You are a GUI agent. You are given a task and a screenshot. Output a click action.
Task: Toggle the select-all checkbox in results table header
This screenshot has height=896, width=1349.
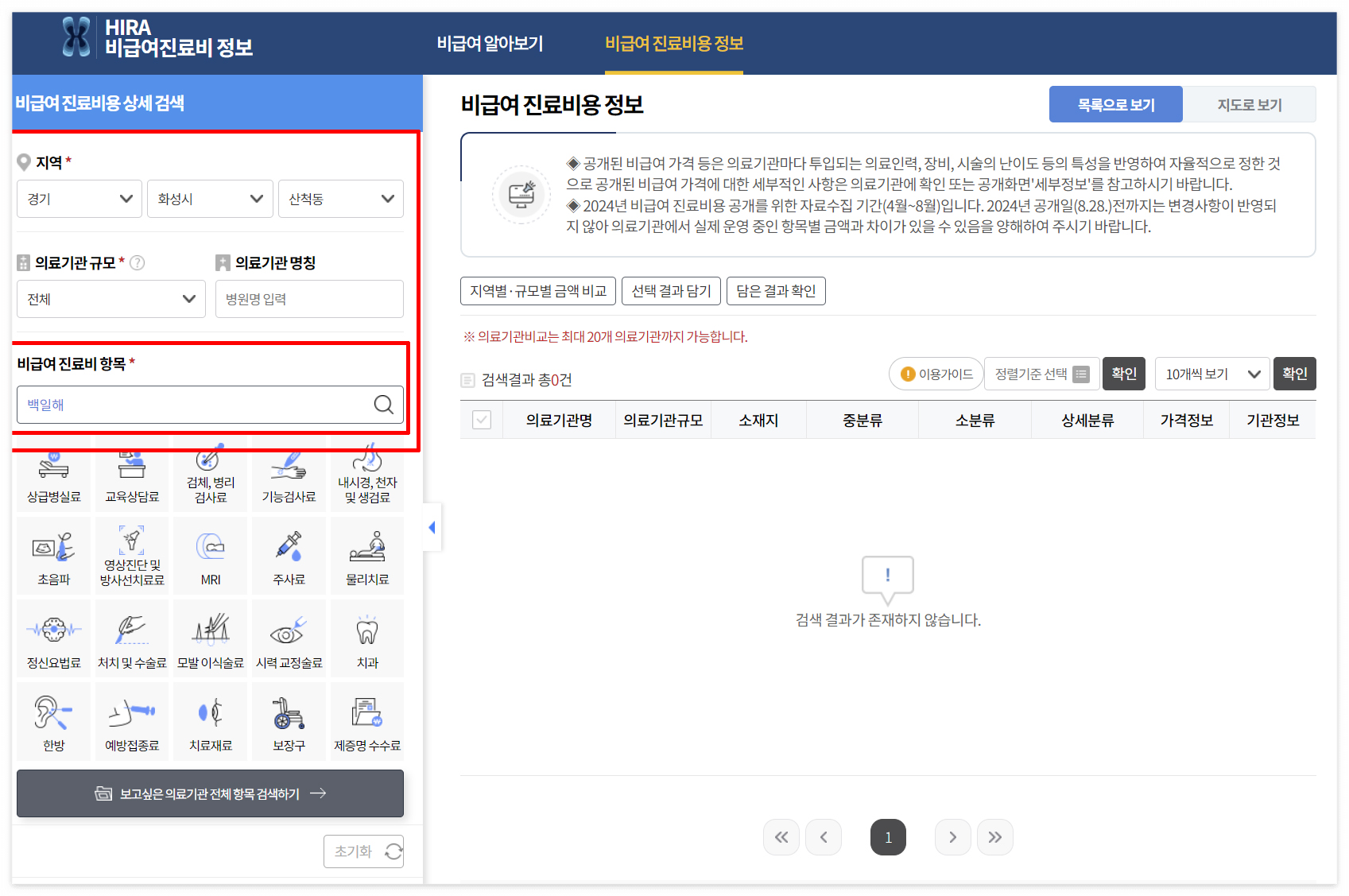tap(482, 419)
